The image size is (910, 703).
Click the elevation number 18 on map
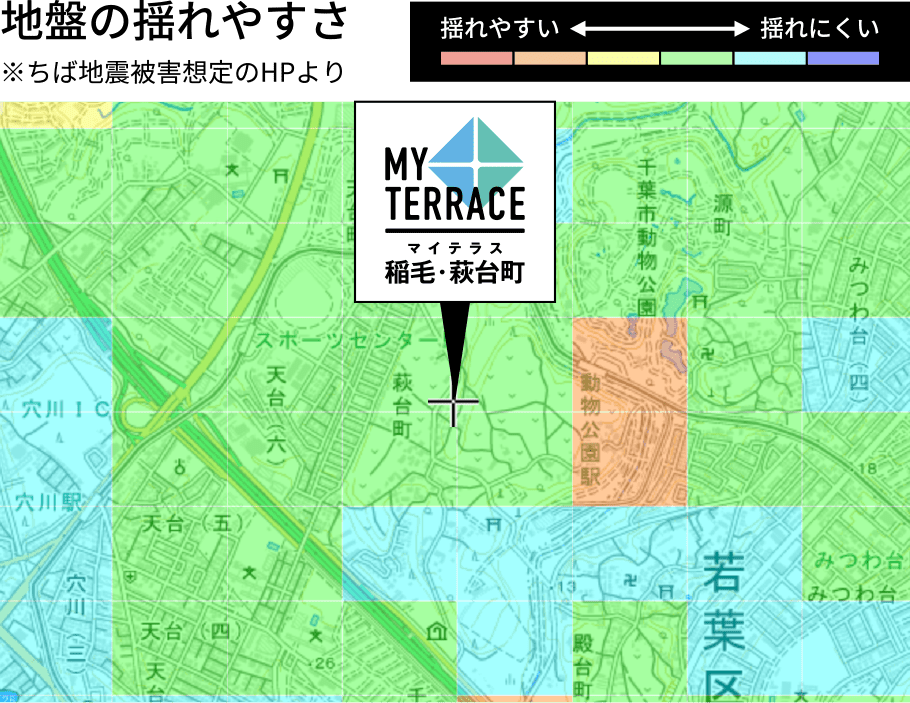[867, 468]
